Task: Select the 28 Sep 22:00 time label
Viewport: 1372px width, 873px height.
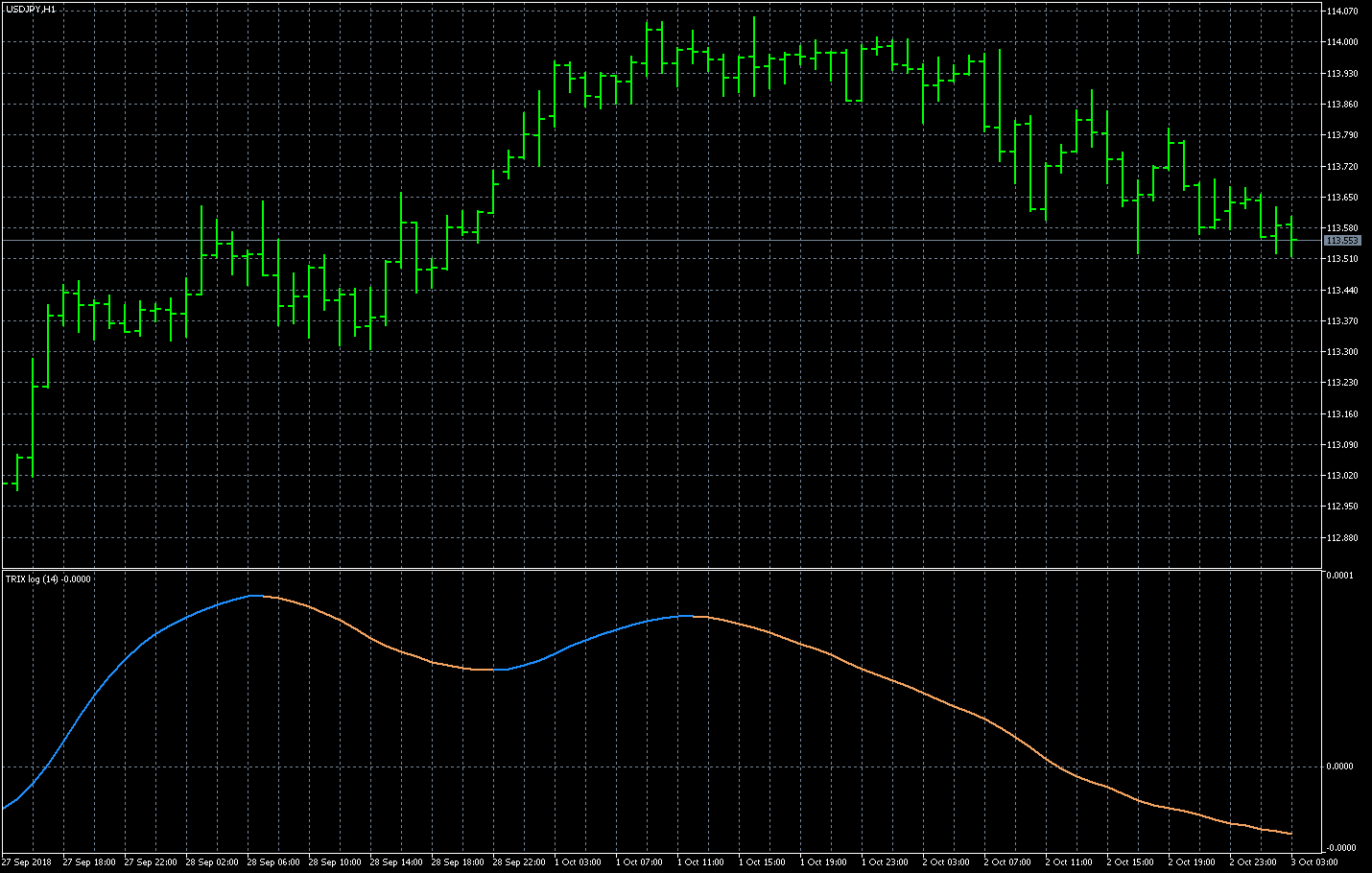Action: [520, 861]
